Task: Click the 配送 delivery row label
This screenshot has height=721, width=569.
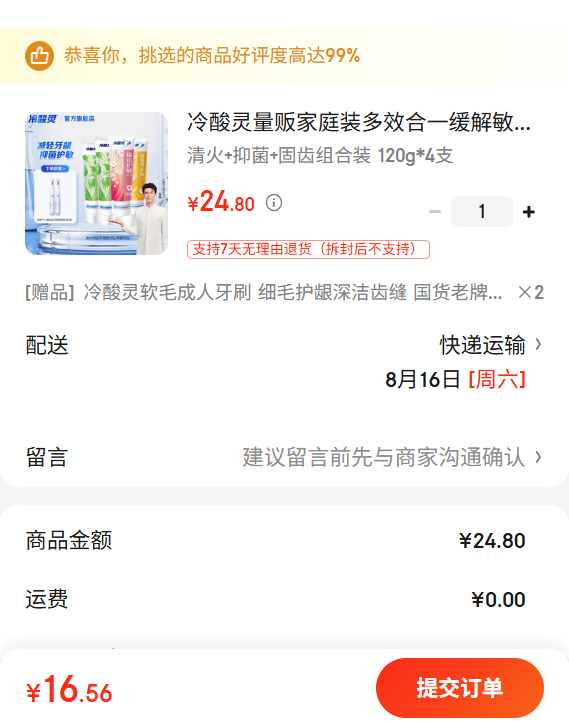Action: pos(47,345)
